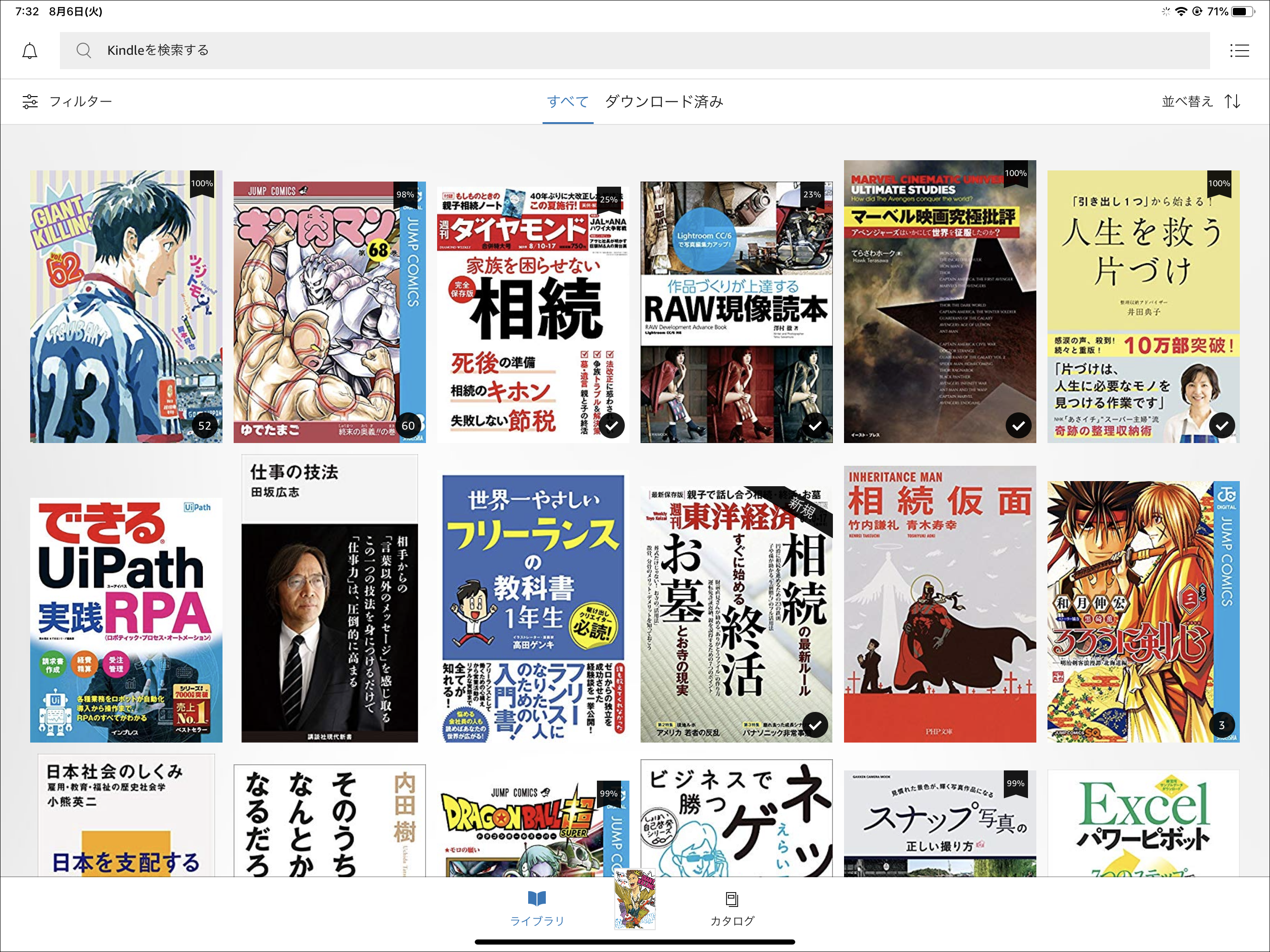Click series count badge 3 on るろうに剣心
Screen dimensions: 1270x952
tap(1222, 725)
